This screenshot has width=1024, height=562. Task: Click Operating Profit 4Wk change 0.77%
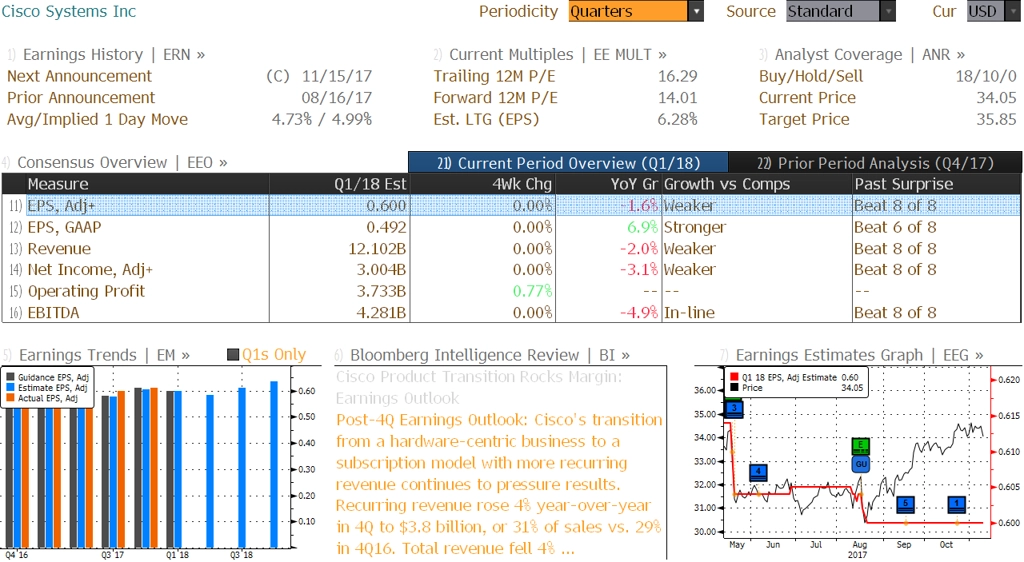(x=532, y=291)
